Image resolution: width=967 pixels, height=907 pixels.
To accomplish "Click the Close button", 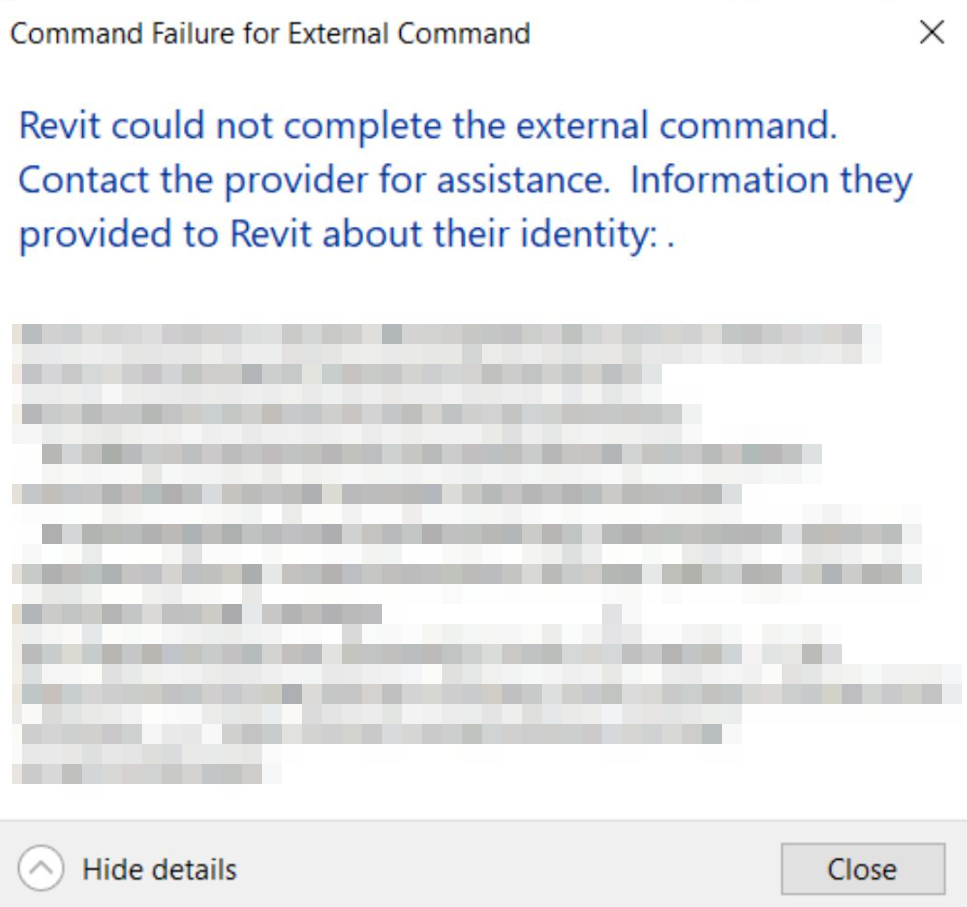I will (862, 869).
